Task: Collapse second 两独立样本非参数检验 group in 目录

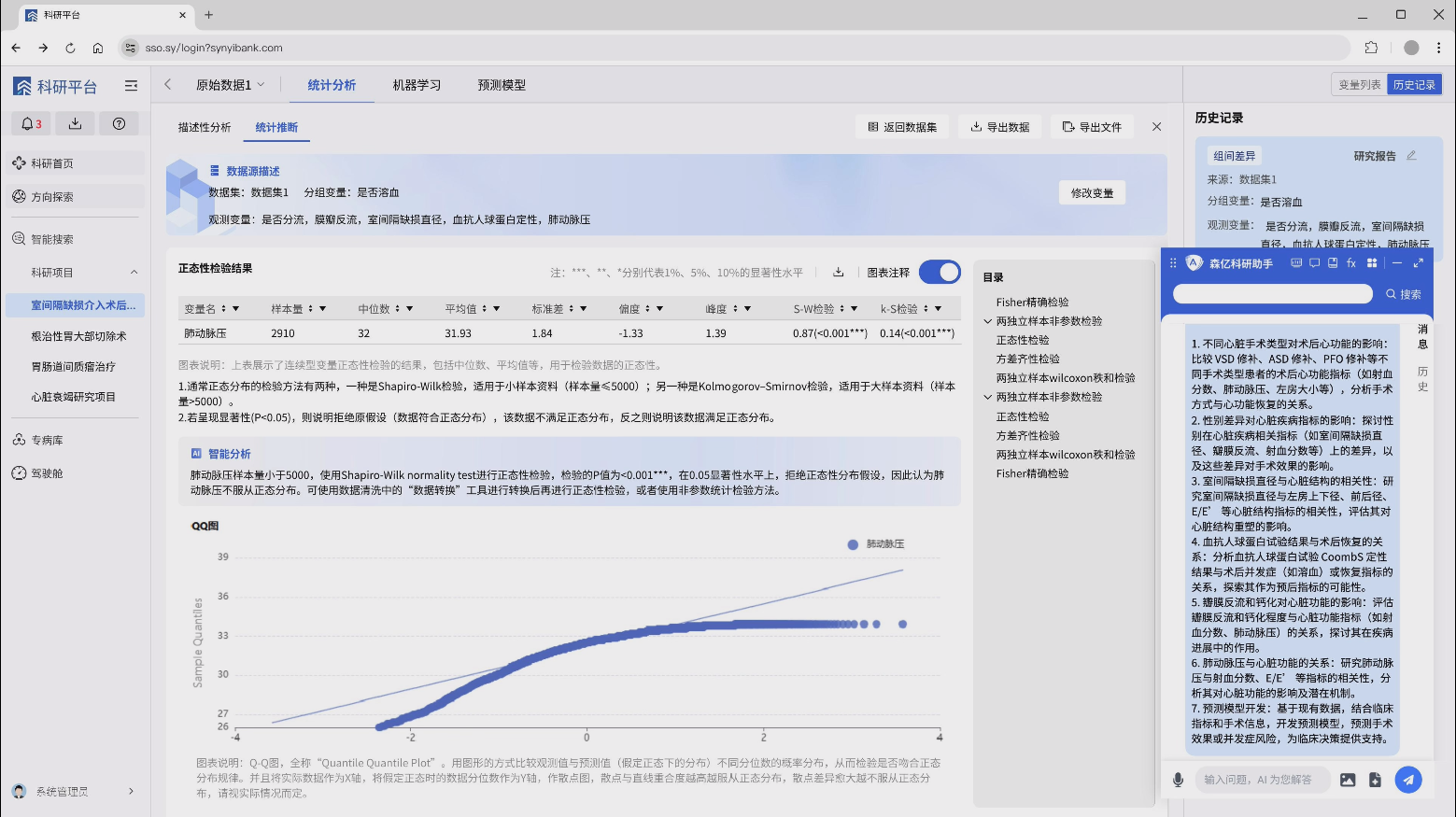Action: [988, 397]
